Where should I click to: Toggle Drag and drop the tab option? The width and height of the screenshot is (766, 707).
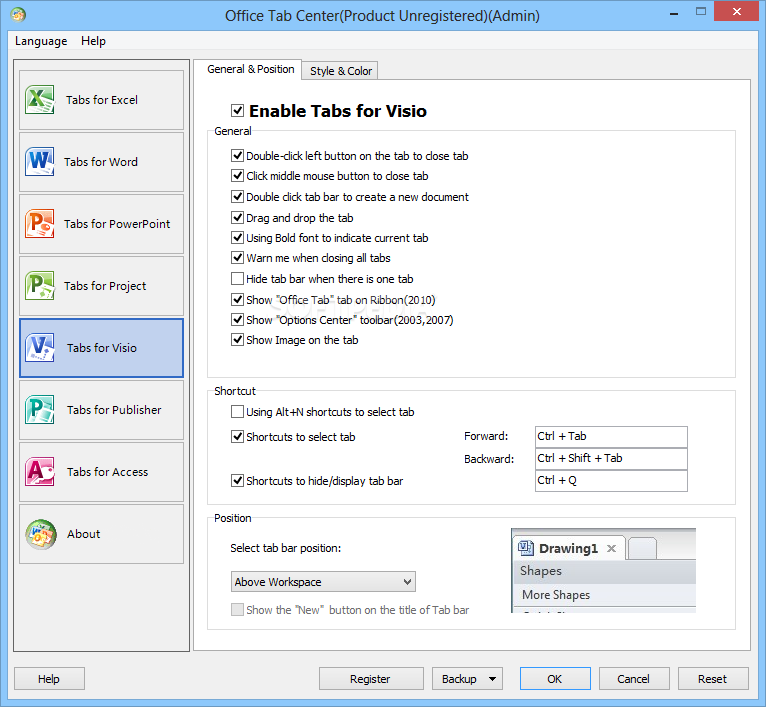point(237,217)
